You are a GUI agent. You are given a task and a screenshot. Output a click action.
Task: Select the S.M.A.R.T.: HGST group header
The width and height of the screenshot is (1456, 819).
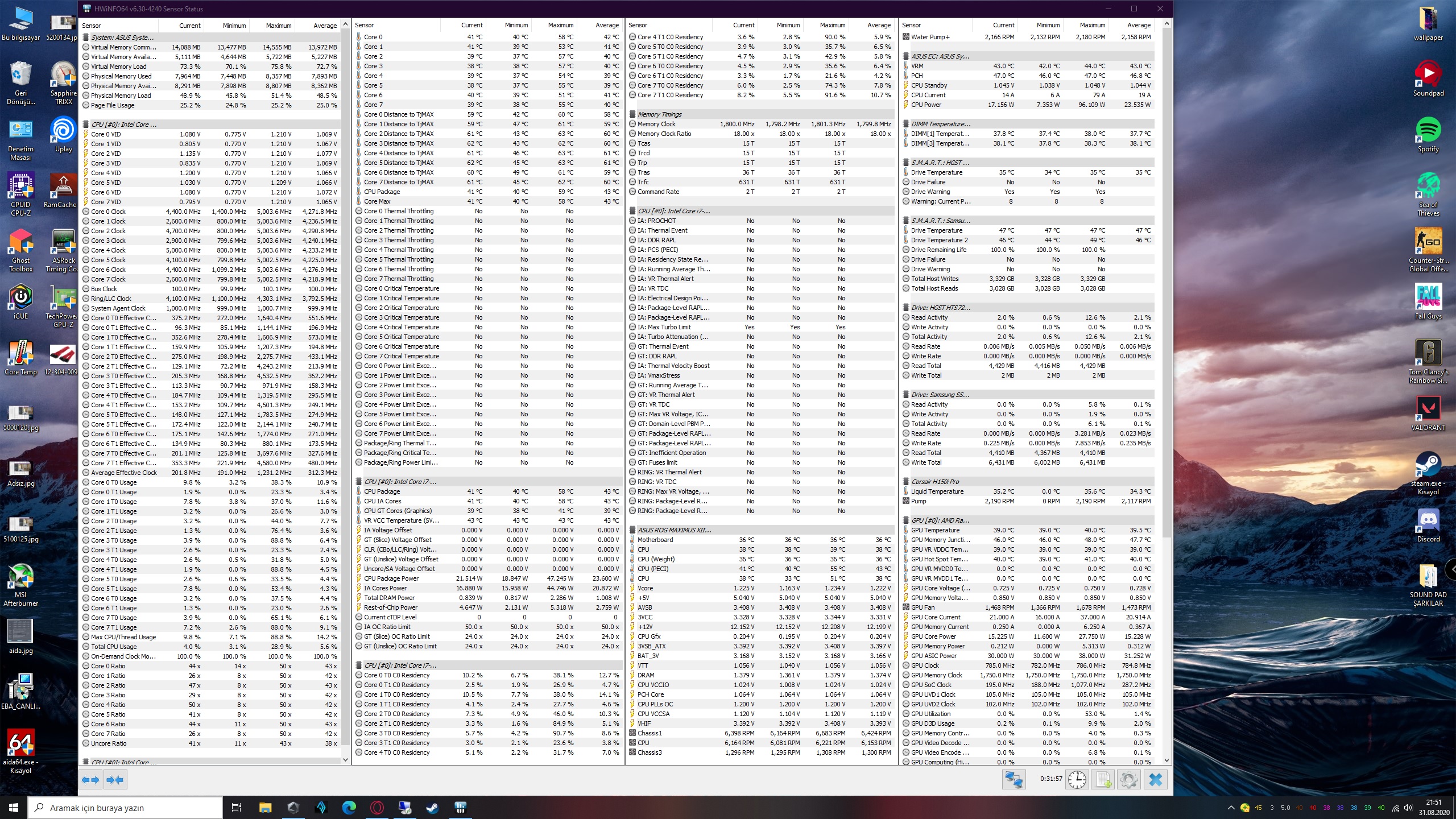pos(1029,163)
